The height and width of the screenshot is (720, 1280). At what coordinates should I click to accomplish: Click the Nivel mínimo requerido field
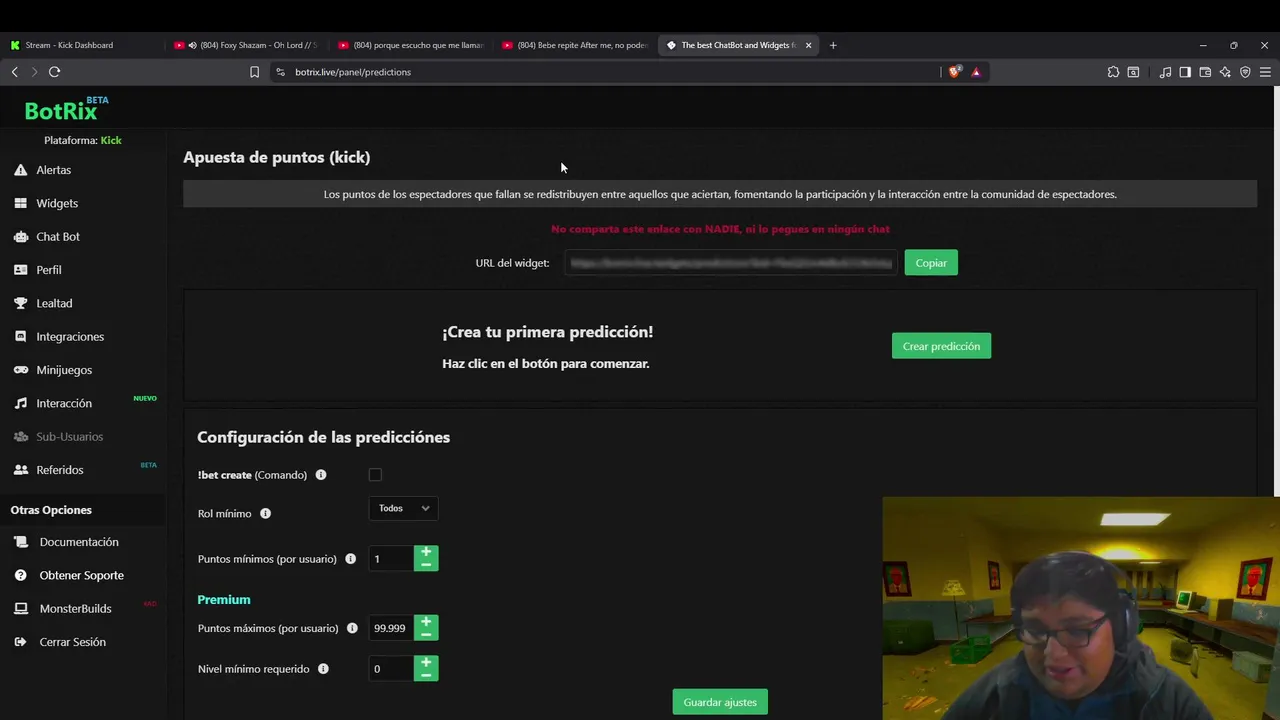click(391, 669)
